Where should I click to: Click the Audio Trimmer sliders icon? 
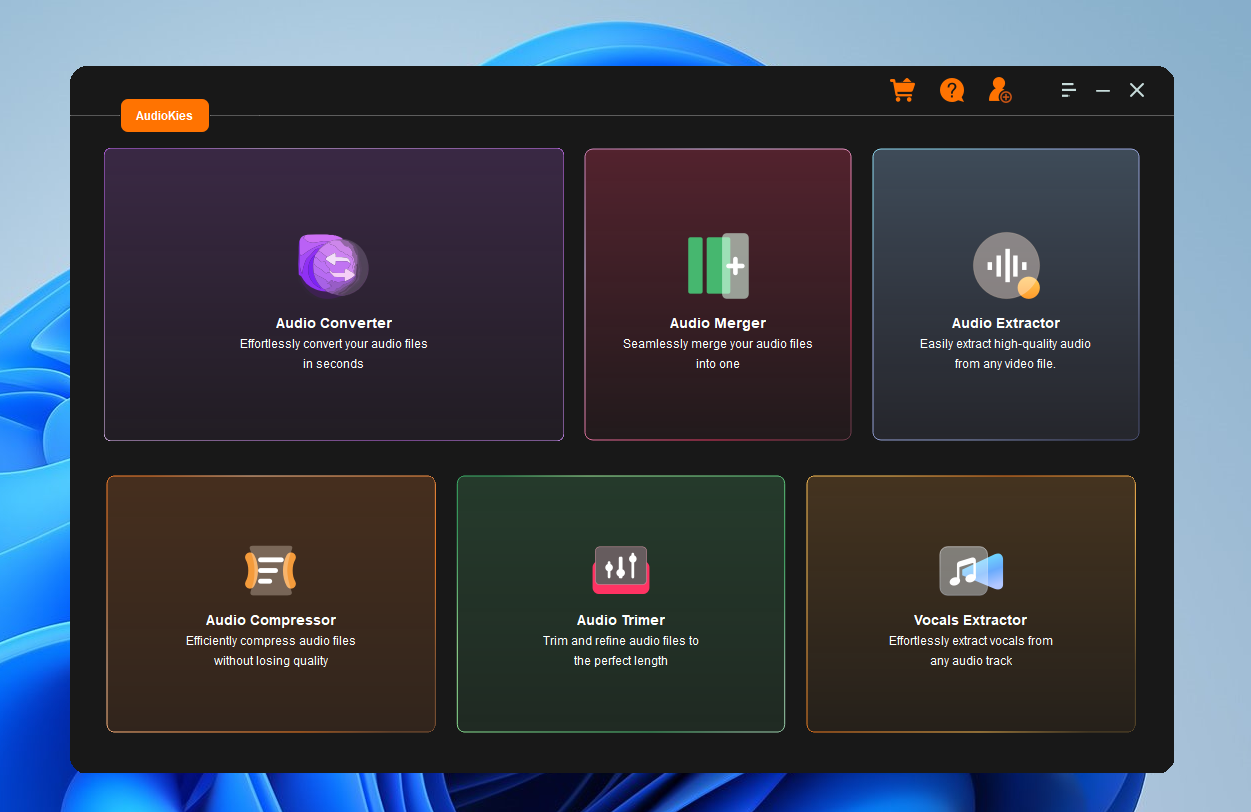pos(621,569)
